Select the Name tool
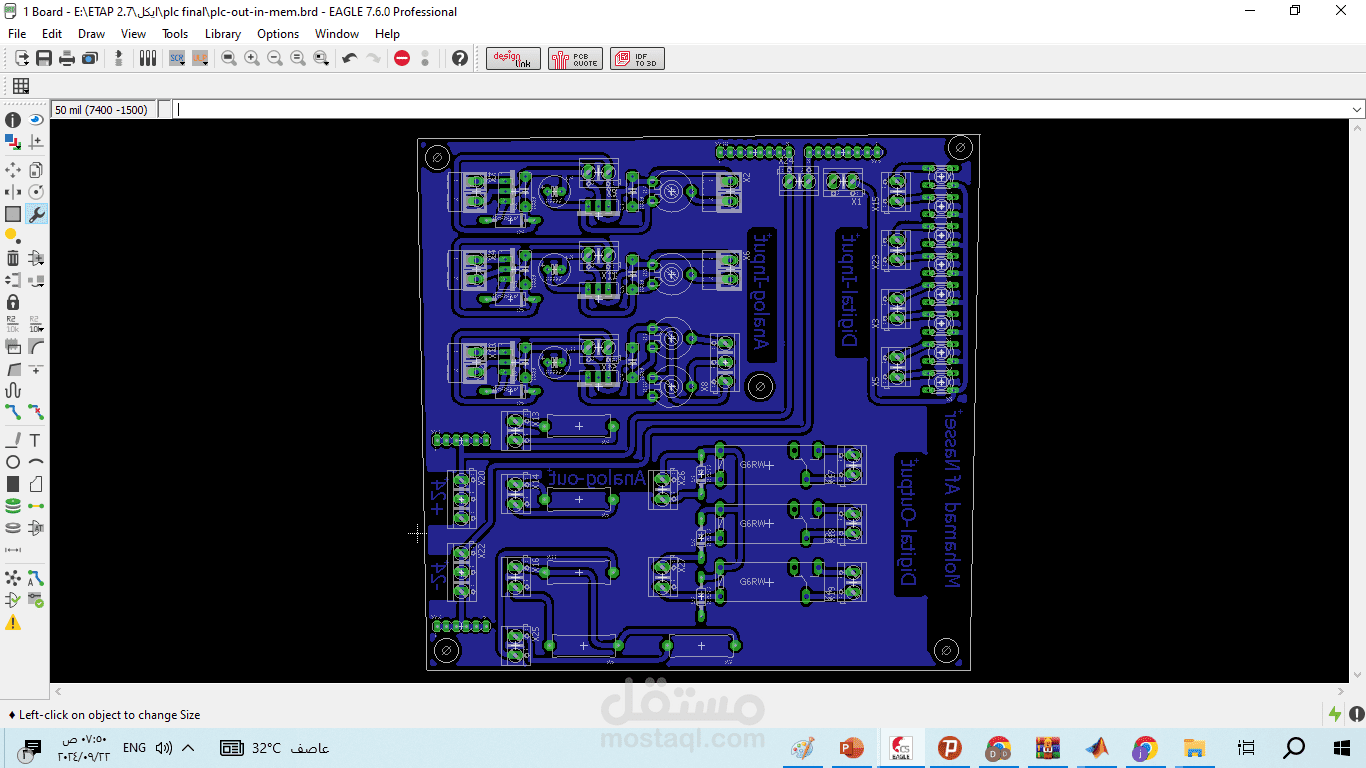The height and width of the screenshot is (768, 1366). (13, 324)
